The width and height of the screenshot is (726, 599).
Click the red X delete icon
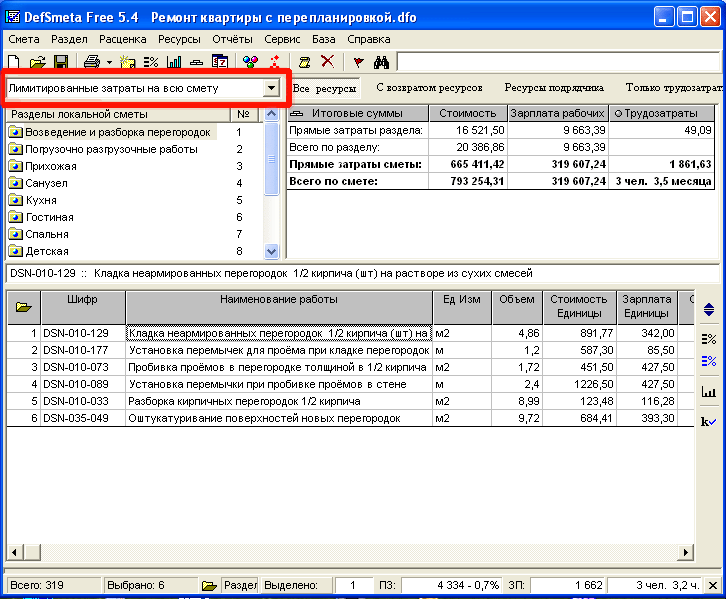pyautogui.click(x=327, y=62)
